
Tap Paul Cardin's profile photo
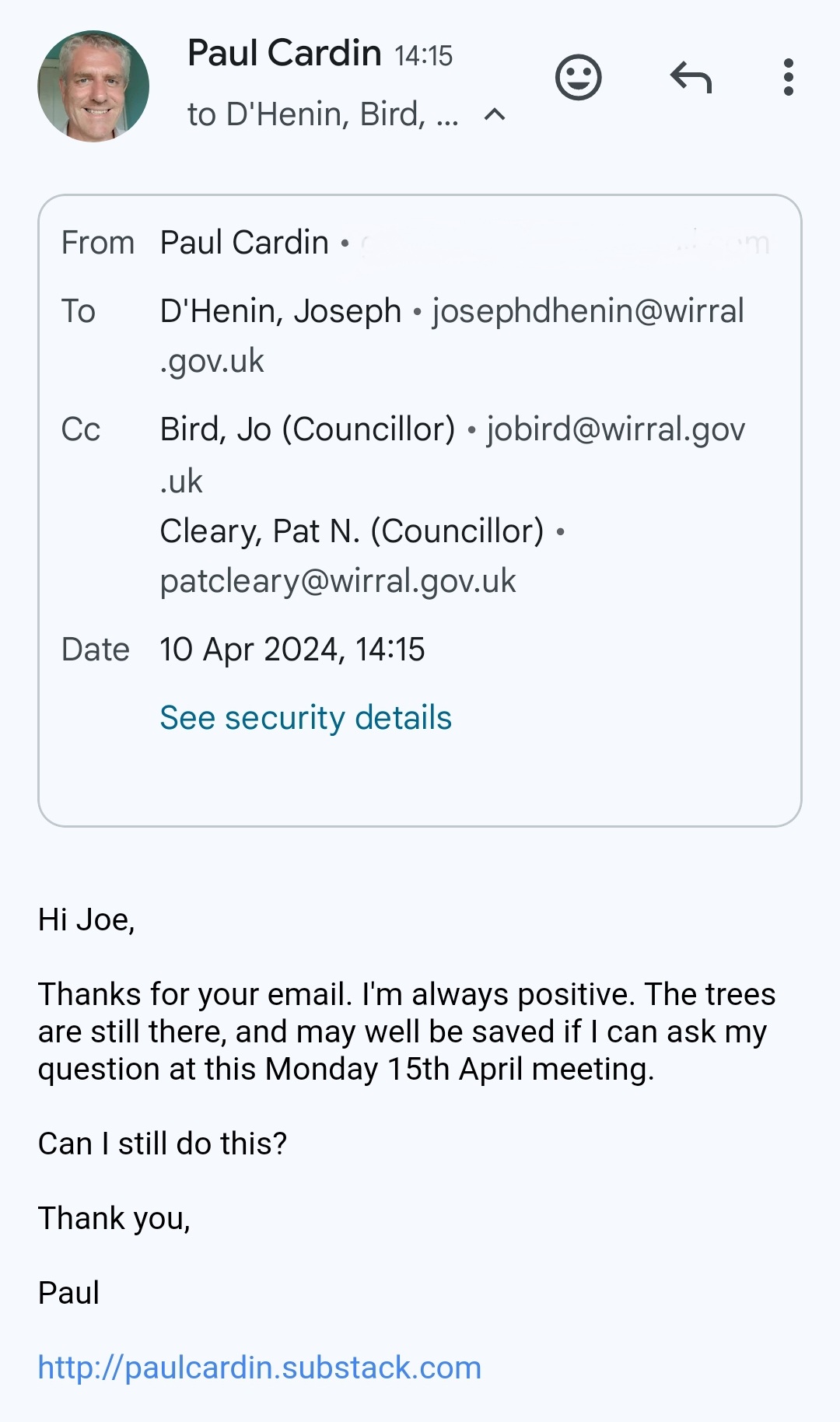tap(93, 86)
